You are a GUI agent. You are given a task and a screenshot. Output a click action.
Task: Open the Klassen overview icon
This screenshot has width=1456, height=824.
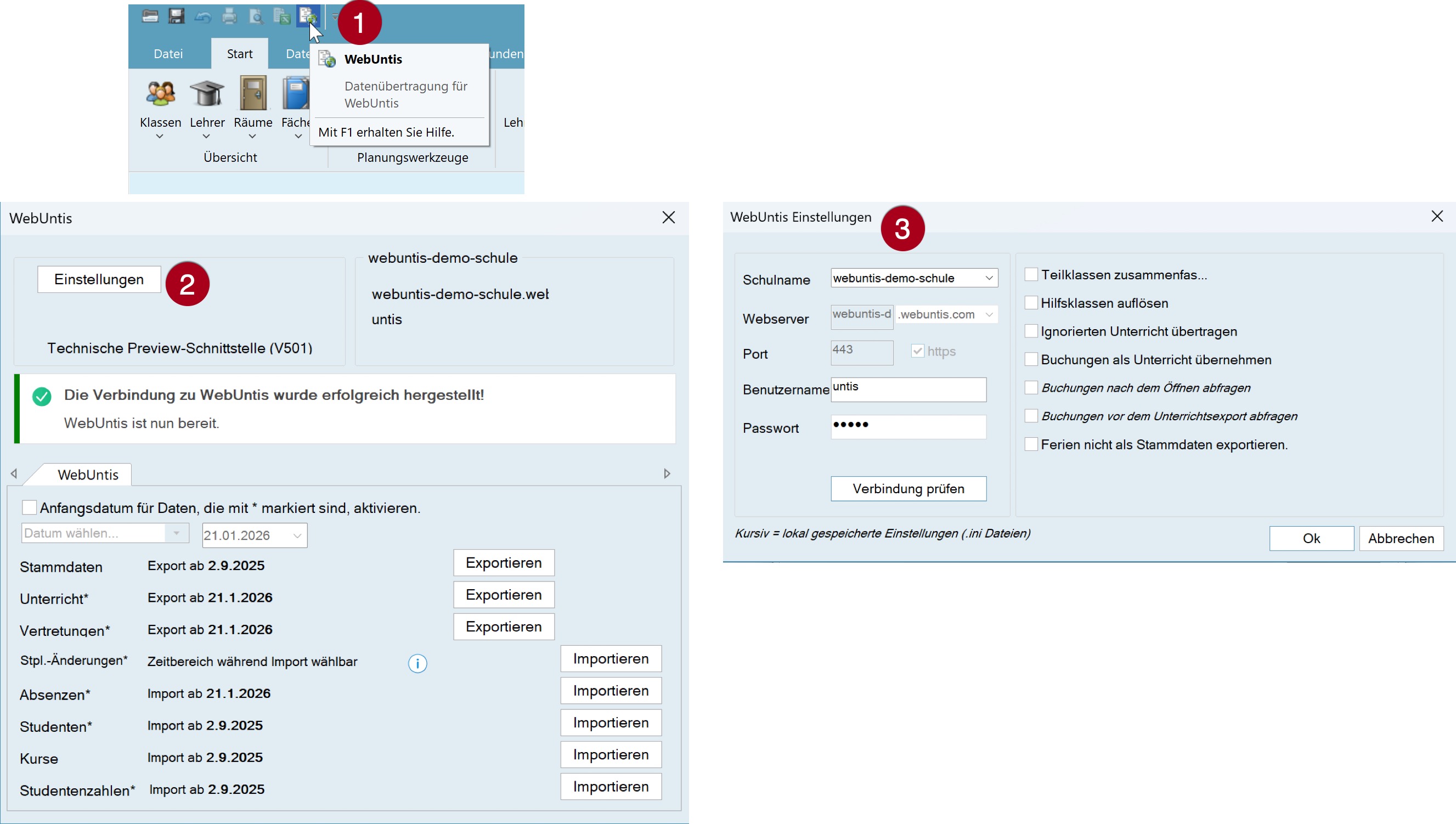pos(160,94)
